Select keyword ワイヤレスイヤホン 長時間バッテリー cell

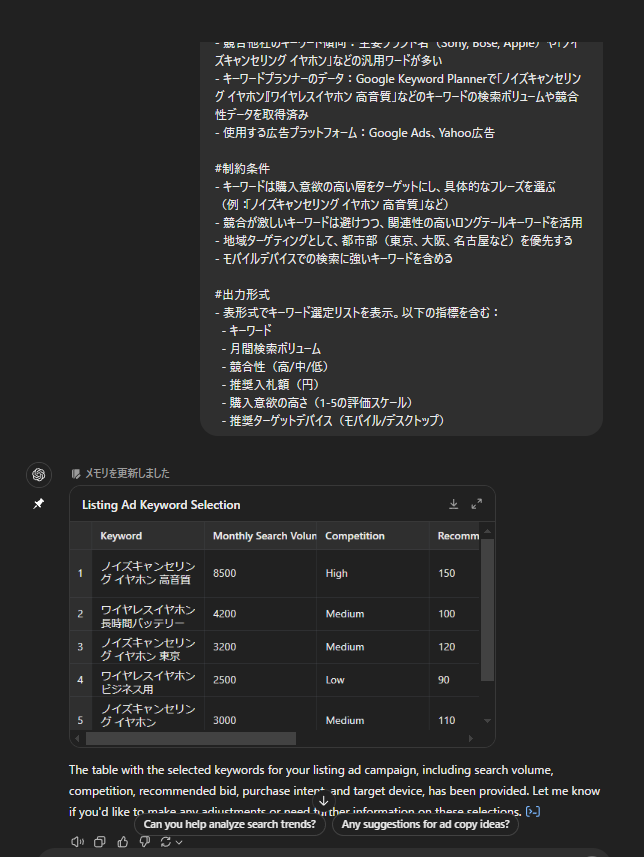coord(148,614)
